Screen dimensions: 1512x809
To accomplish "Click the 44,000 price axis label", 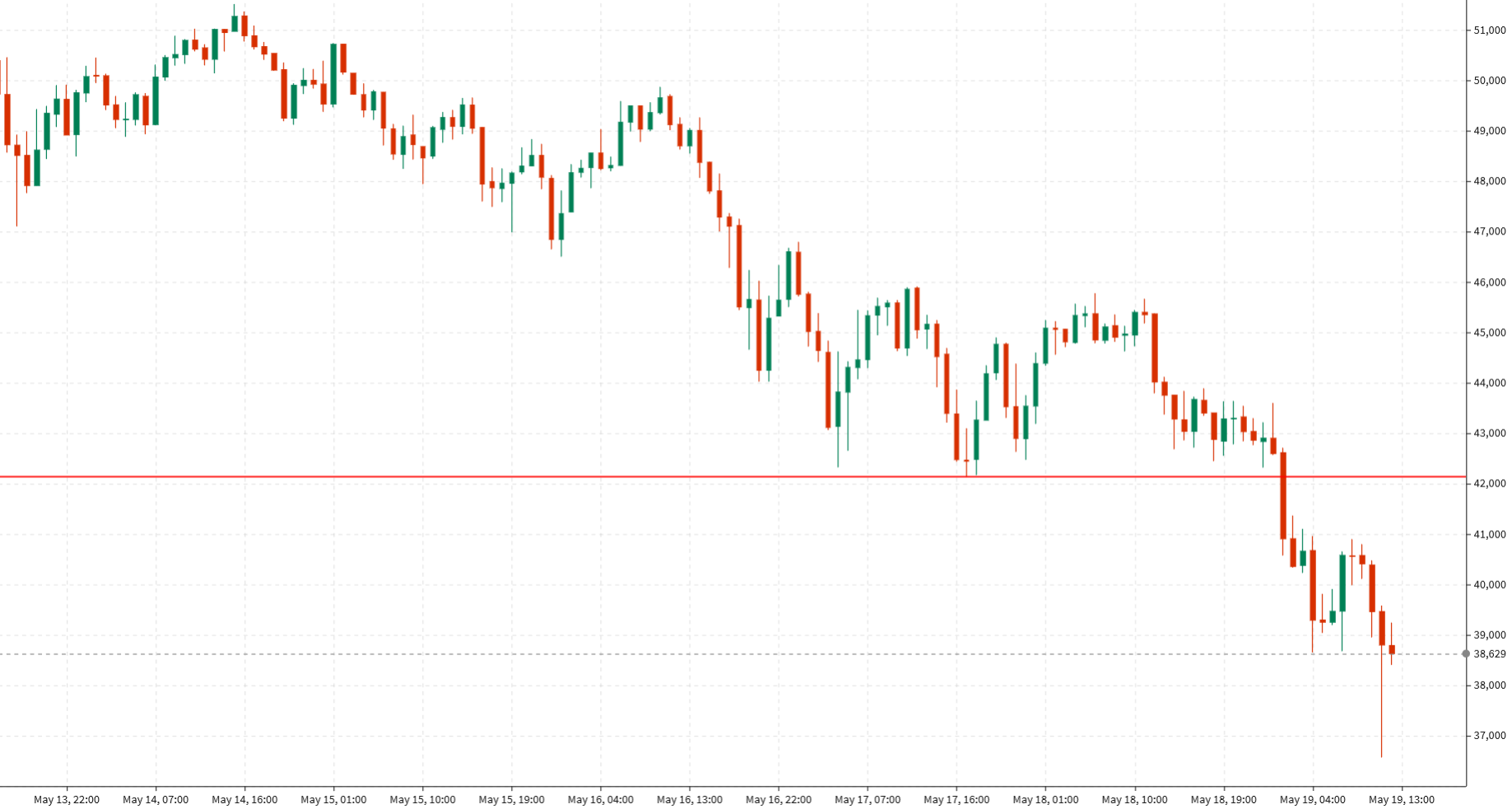I will point(1490,384).
